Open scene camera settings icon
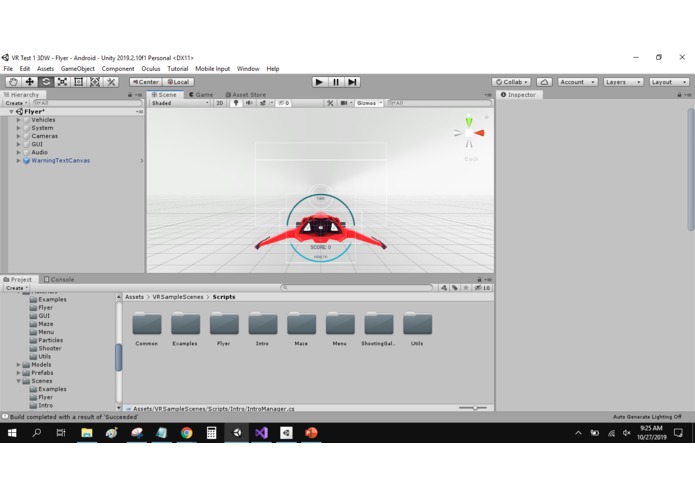This screenshot has height=494, width=695. tap(344, 103)
